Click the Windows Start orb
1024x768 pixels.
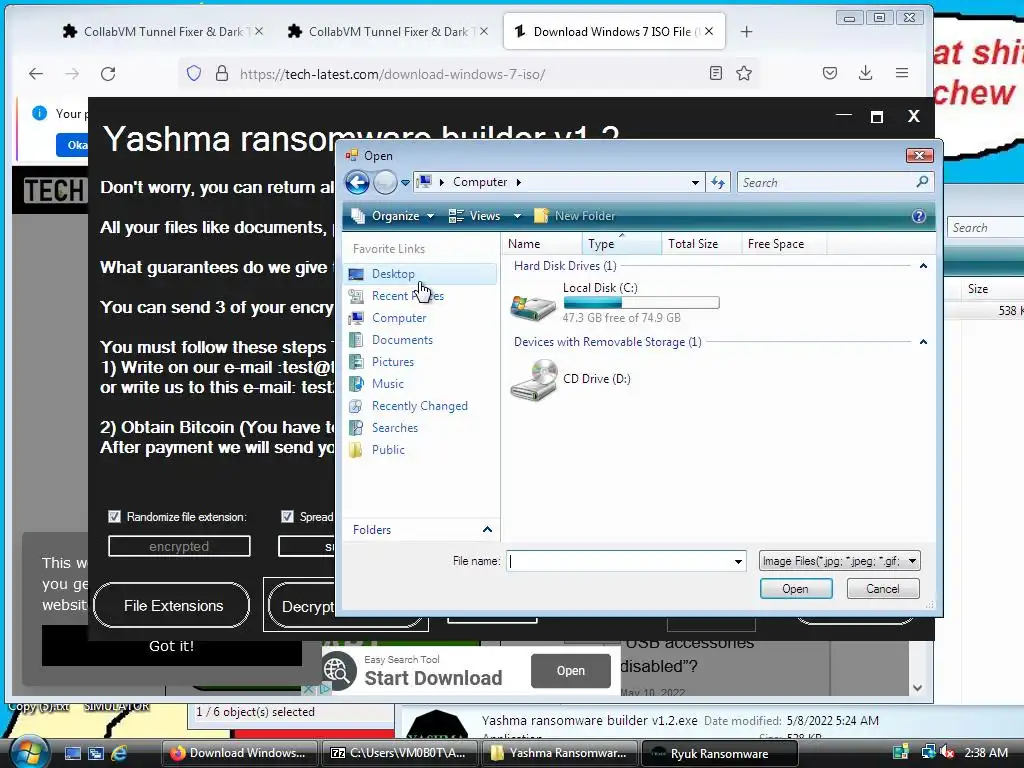click(x=27, y=752)
